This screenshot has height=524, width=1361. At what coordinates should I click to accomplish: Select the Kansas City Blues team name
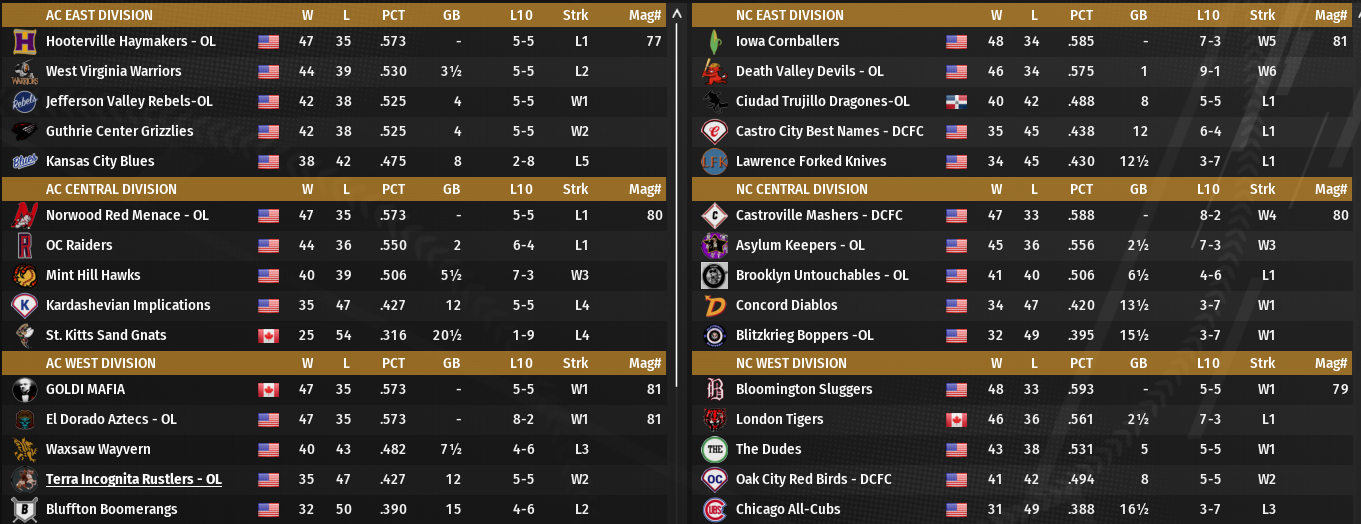click(100, 162)
